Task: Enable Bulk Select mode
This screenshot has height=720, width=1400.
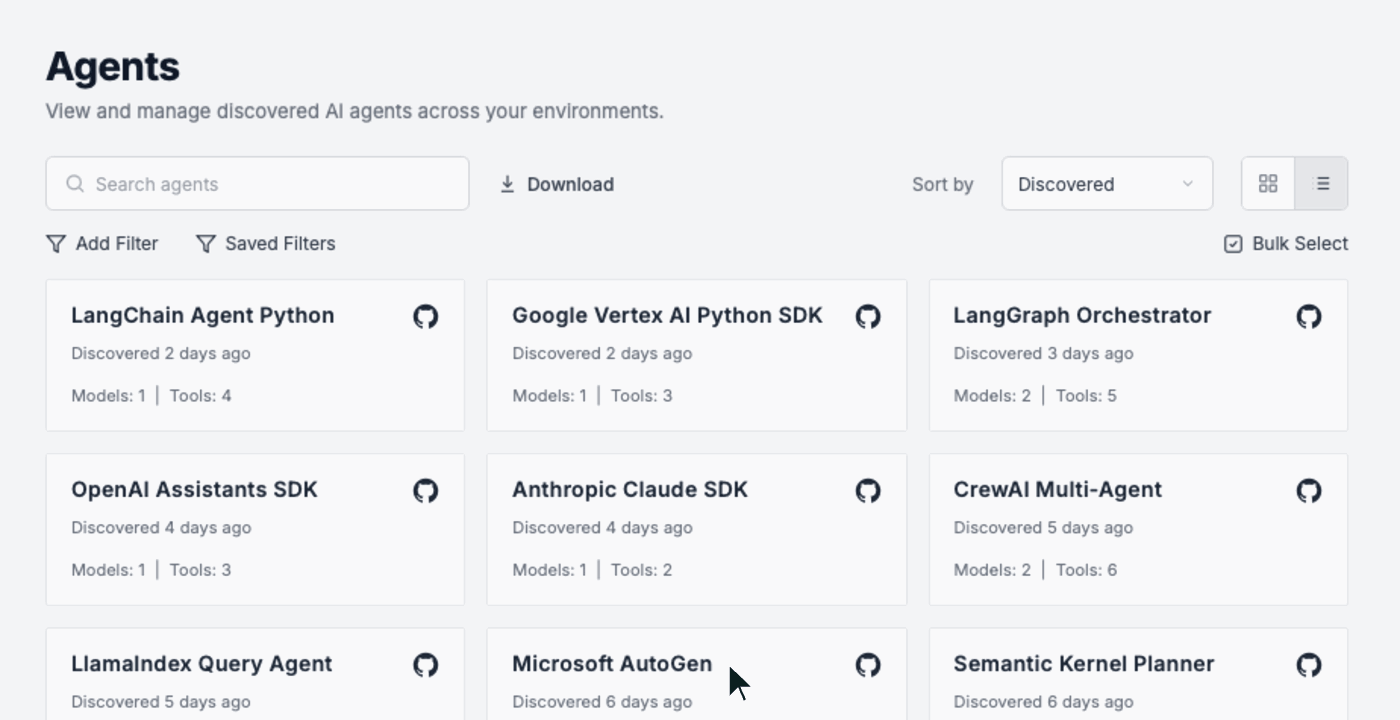Action: pyautogui.click(x=1286, y=244)
